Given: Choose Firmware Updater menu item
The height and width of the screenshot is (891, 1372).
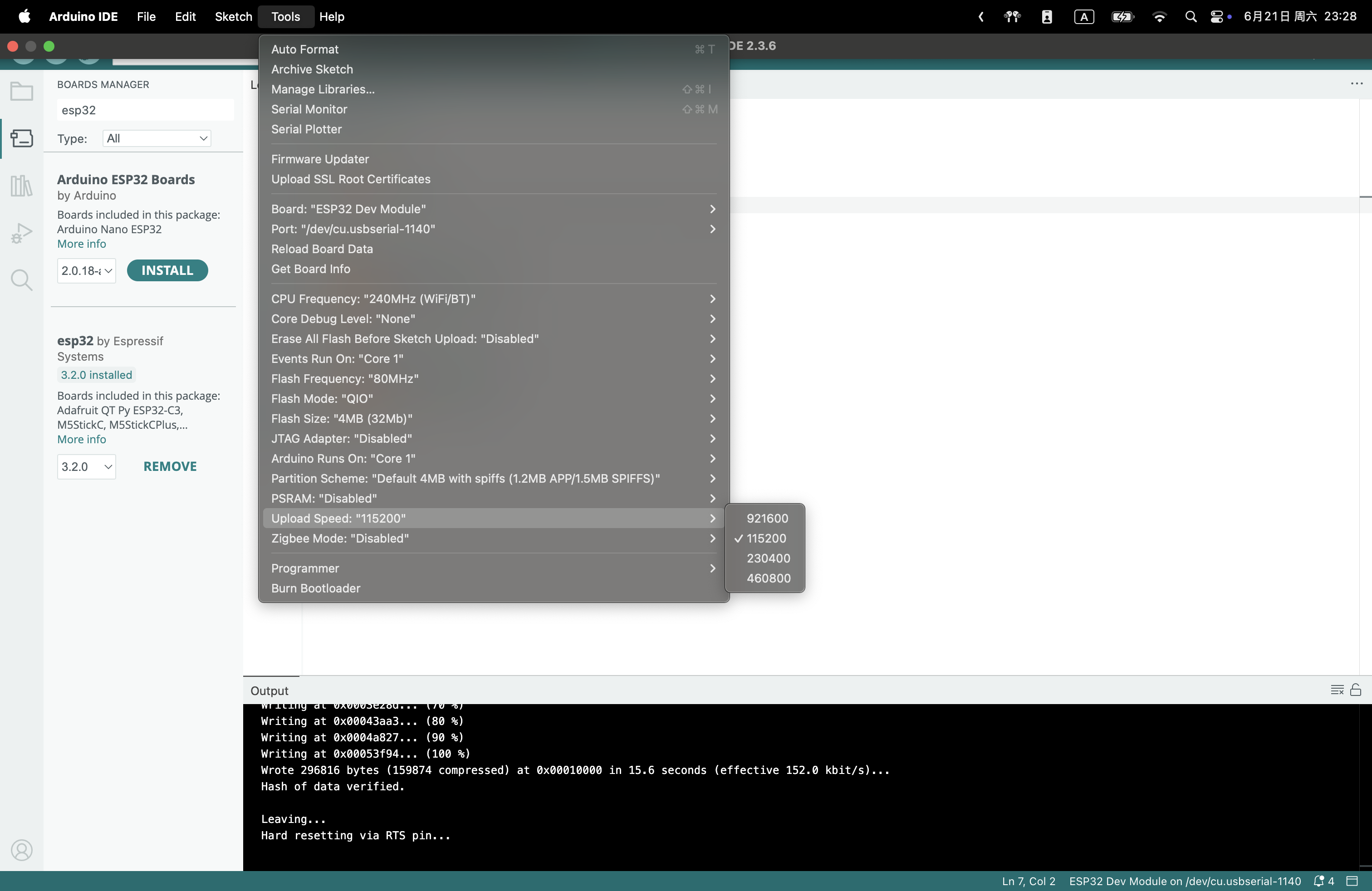Looking at the screenshot, I should click(x=494, y=159).
